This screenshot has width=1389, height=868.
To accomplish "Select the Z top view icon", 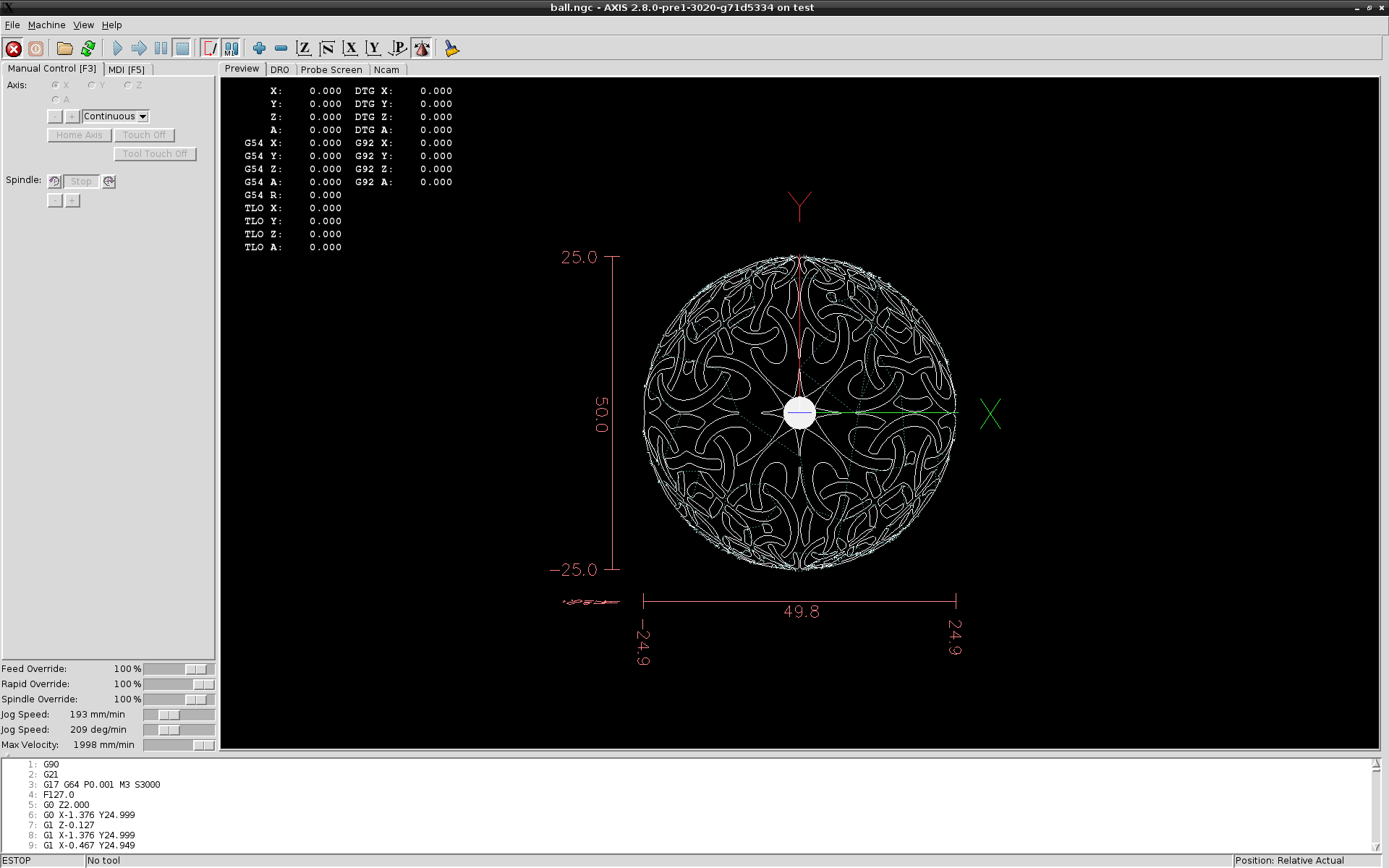I will click(304, 48).
